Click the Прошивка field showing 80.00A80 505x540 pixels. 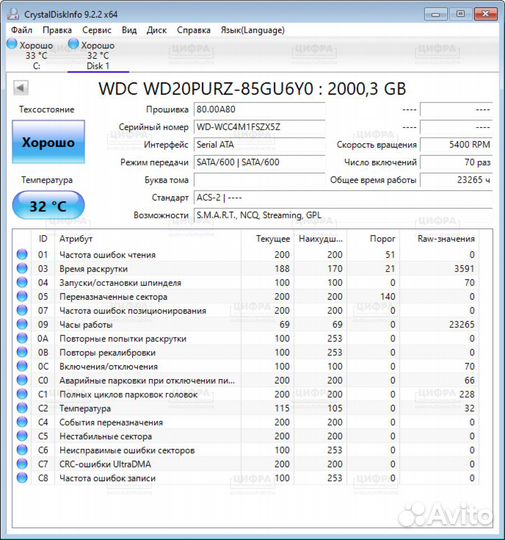pos(259,110)
